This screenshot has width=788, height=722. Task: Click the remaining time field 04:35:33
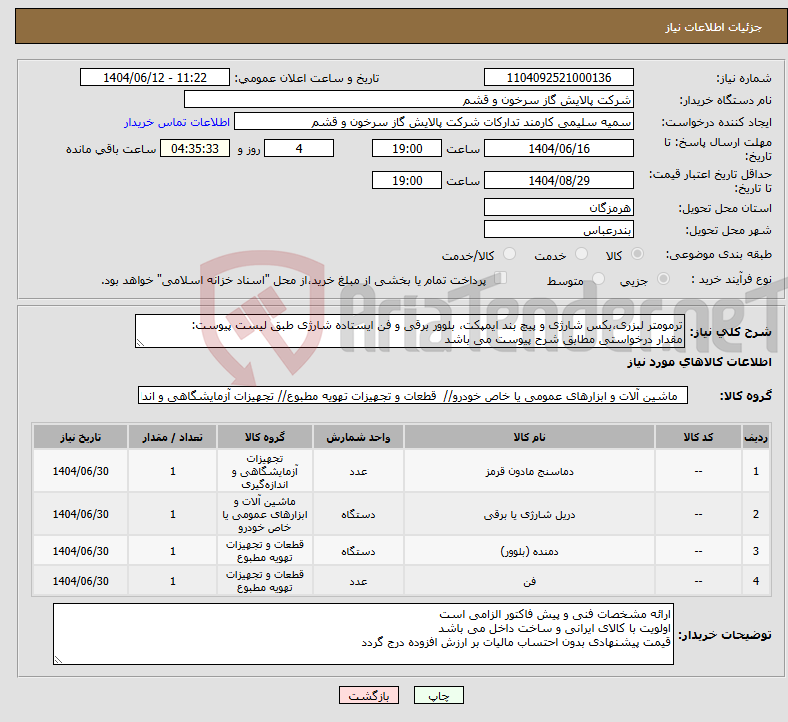[195, 149]
